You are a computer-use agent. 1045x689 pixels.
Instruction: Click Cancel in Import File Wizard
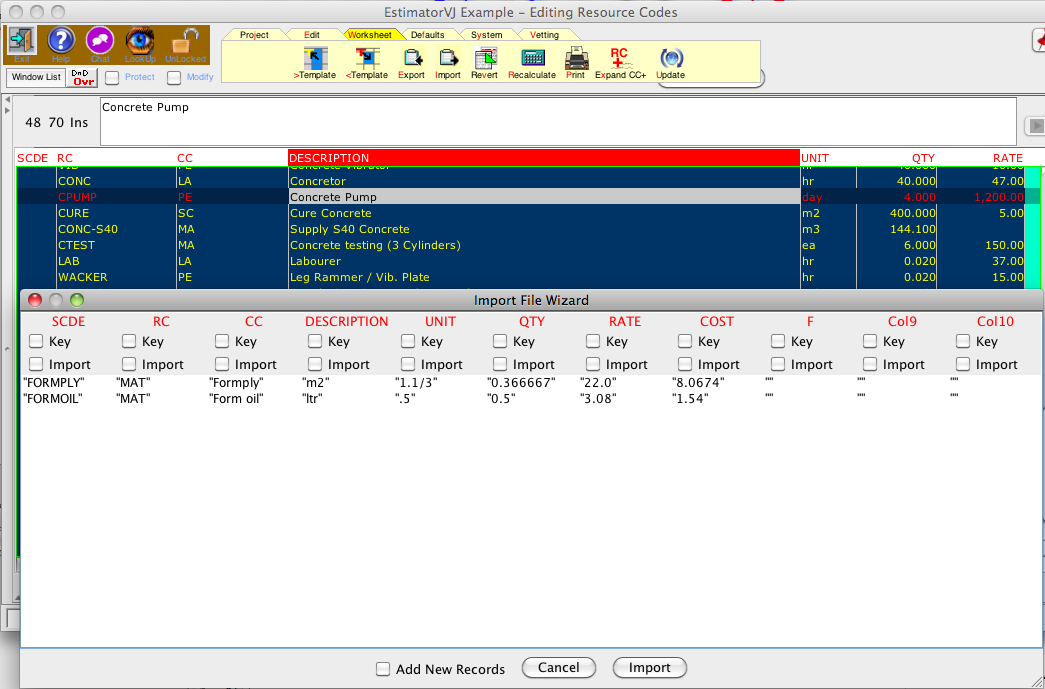pyautogui.click(x=558, y=668)
